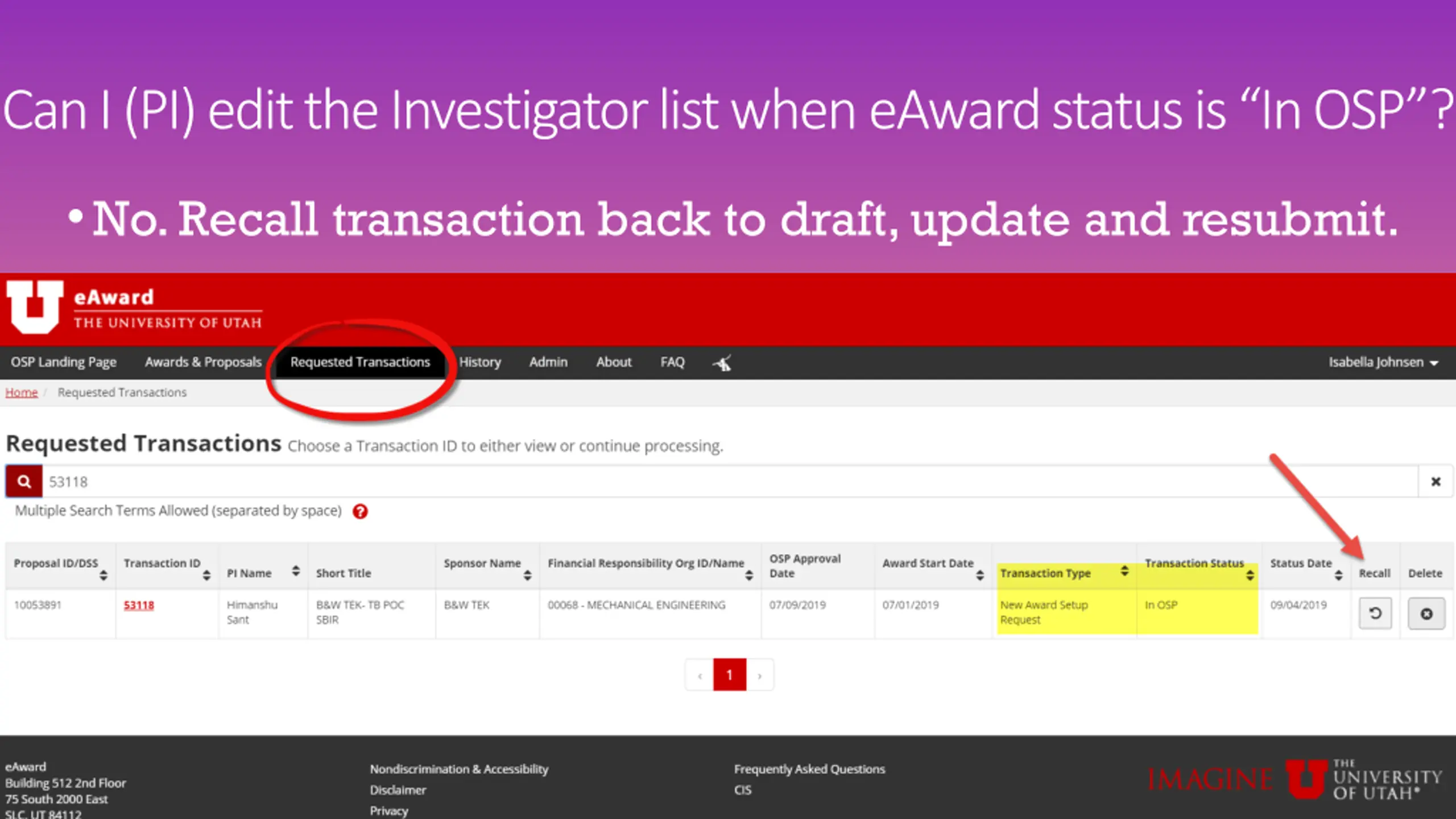Select page 1 in pagination
The image size is (1456, 819).
[730, 675]
